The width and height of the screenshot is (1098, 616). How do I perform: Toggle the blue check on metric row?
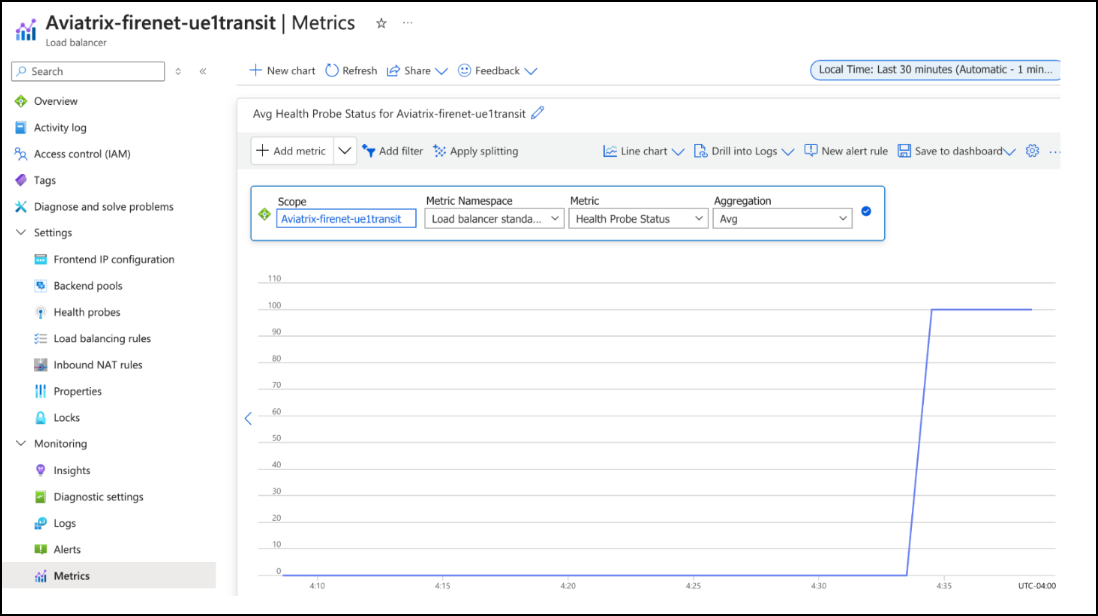pyautogui.click(x=866, y=211)
